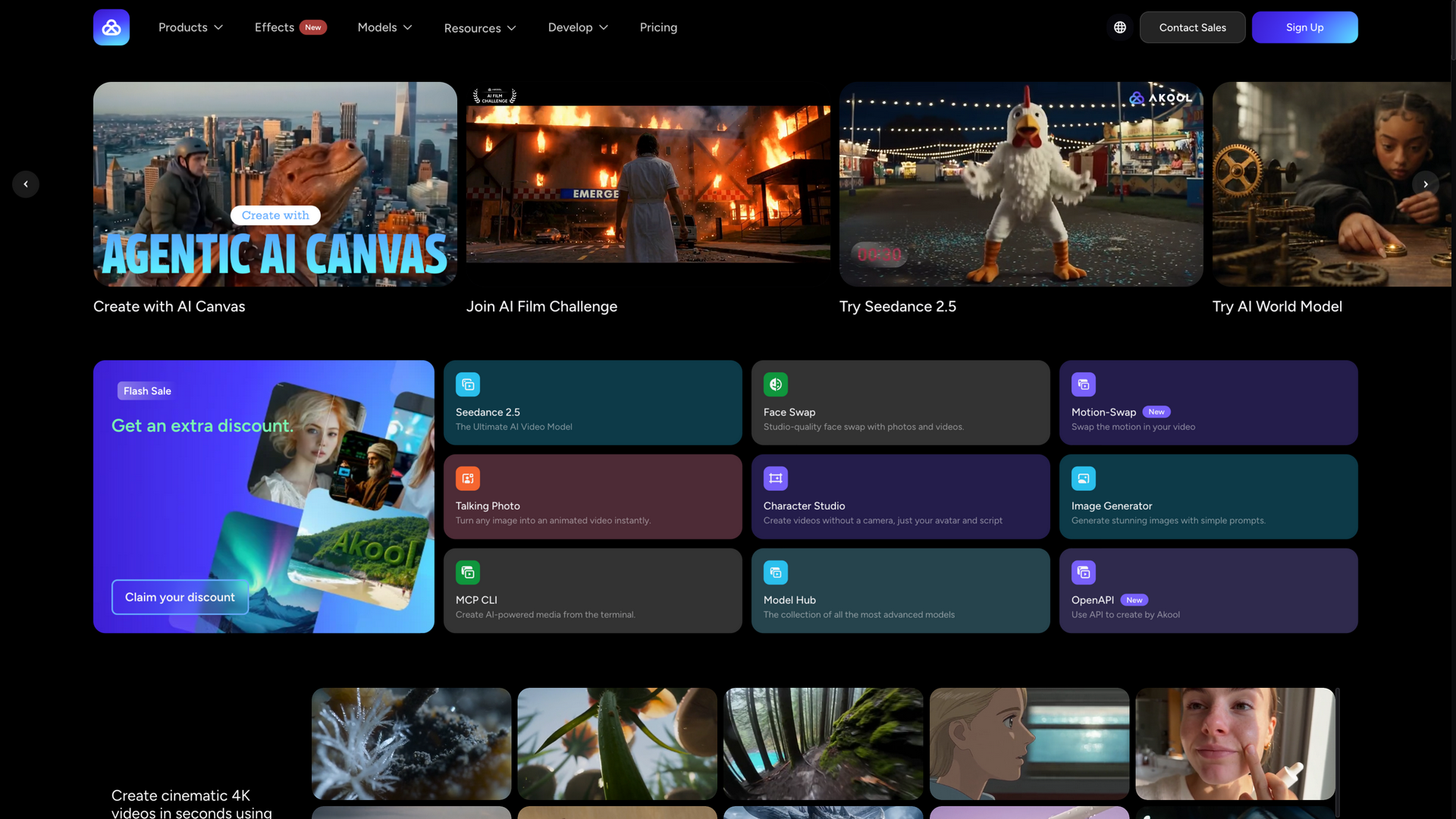Click the OpenAPI card icon
The height and width of the screenshot is (819, 1456).
1084,573
